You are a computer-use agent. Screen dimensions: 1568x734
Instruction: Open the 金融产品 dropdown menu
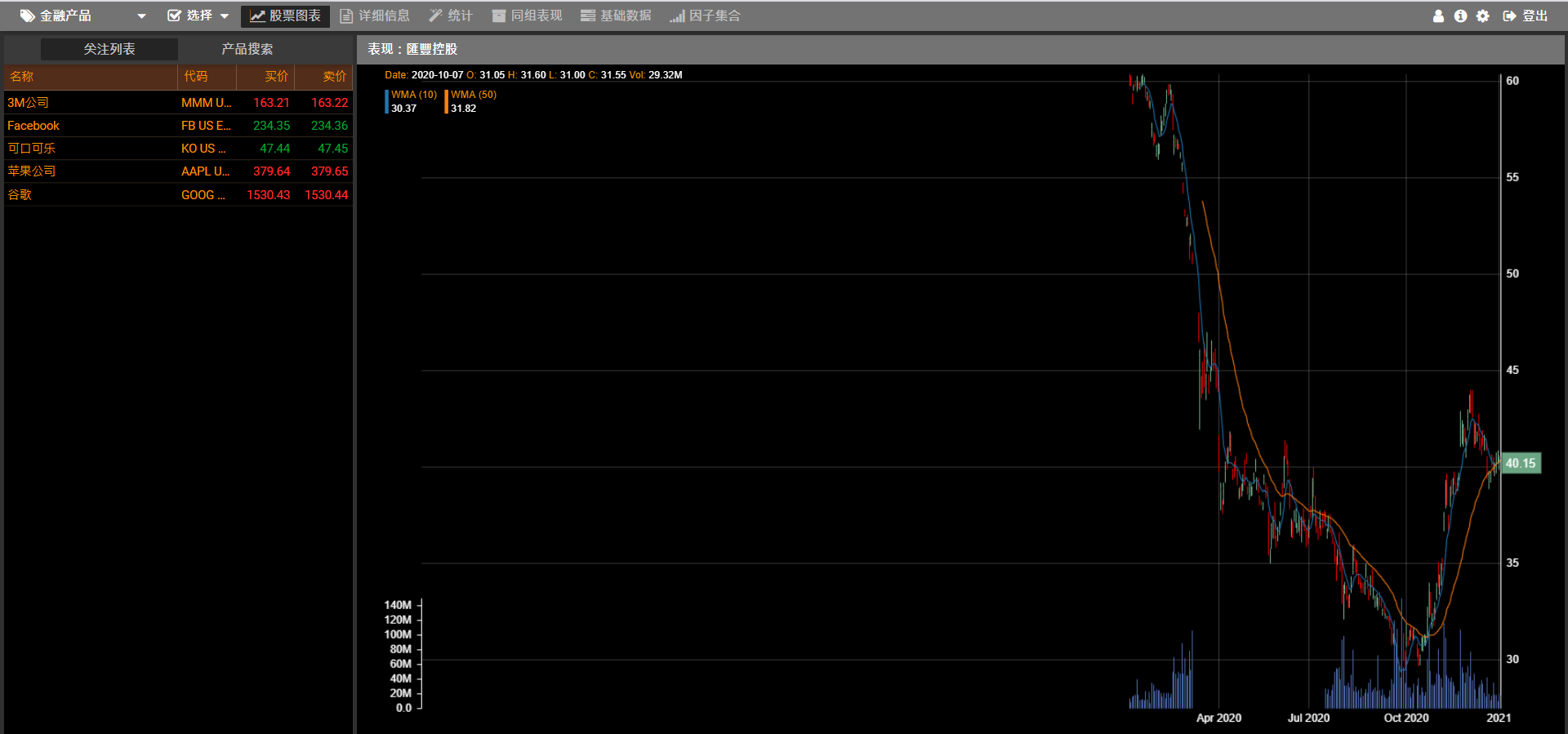82,16
